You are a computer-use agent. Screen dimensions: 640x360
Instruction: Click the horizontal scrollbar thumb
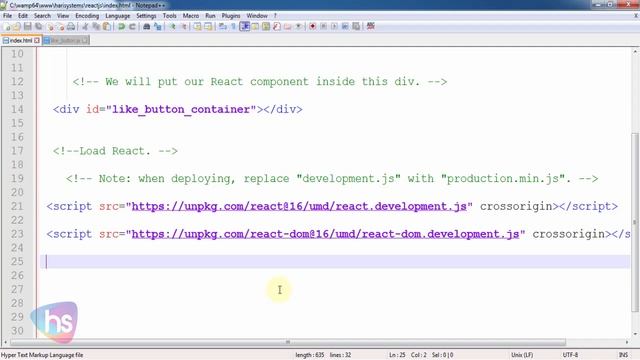click(x=288, y=342)
